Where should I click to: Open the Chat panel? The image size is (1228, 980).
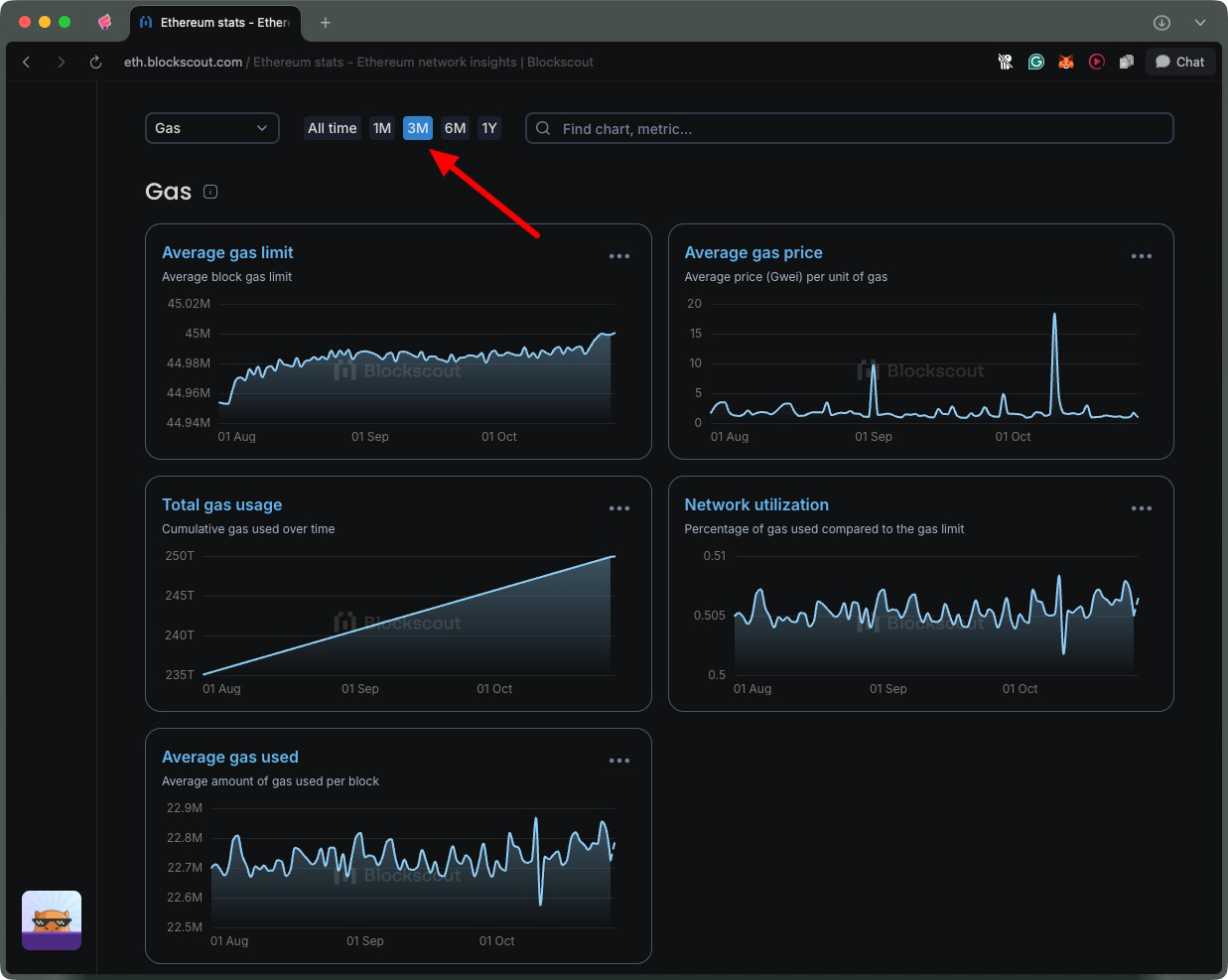point(1179,62)
